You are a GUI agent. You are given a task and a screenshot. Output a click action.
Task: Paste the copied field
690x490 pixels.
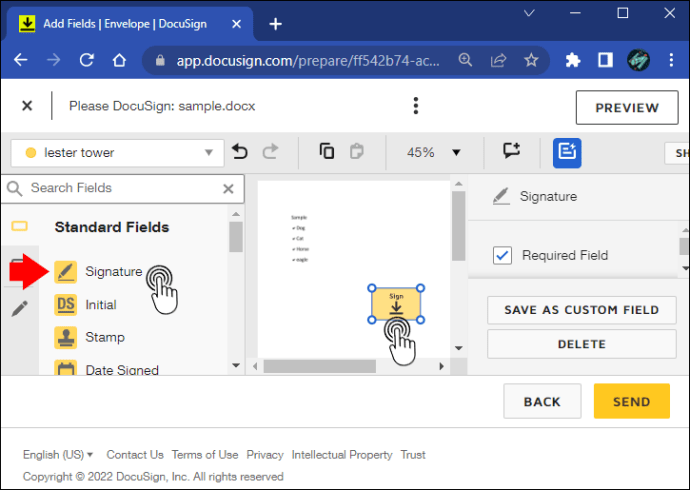click(356, 151)
